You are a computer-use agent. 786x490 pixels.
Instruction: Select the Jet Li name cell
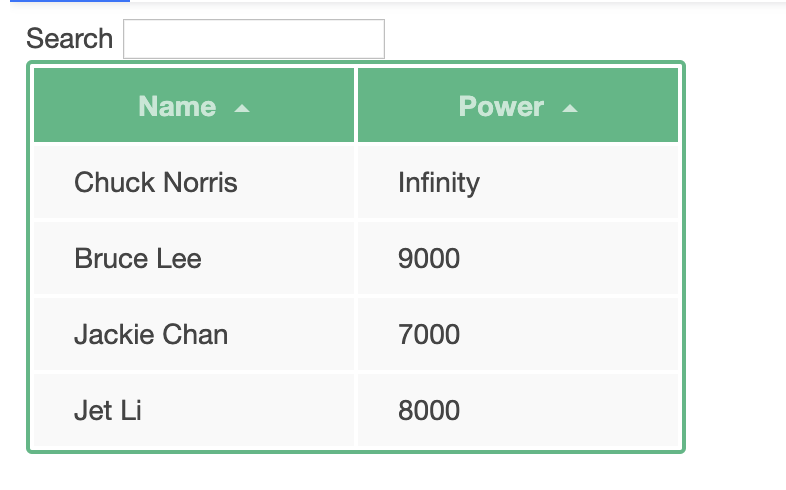pos(107,410)
